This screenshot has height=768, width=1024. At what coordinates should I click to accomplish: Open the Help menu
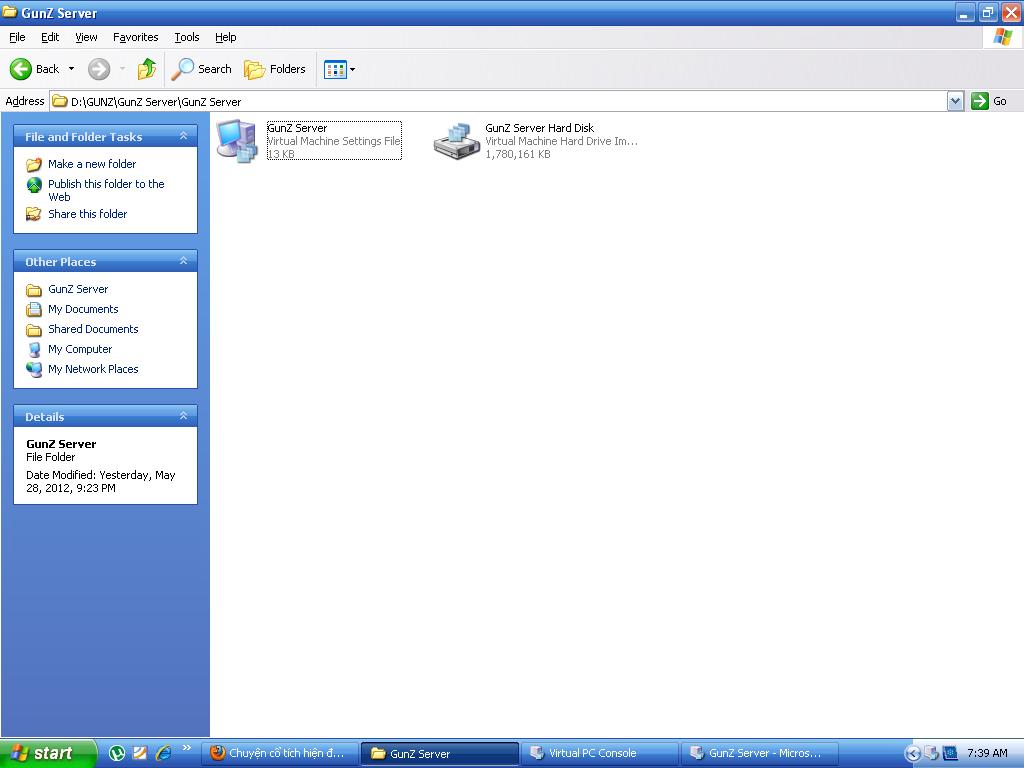click(225, 37)
